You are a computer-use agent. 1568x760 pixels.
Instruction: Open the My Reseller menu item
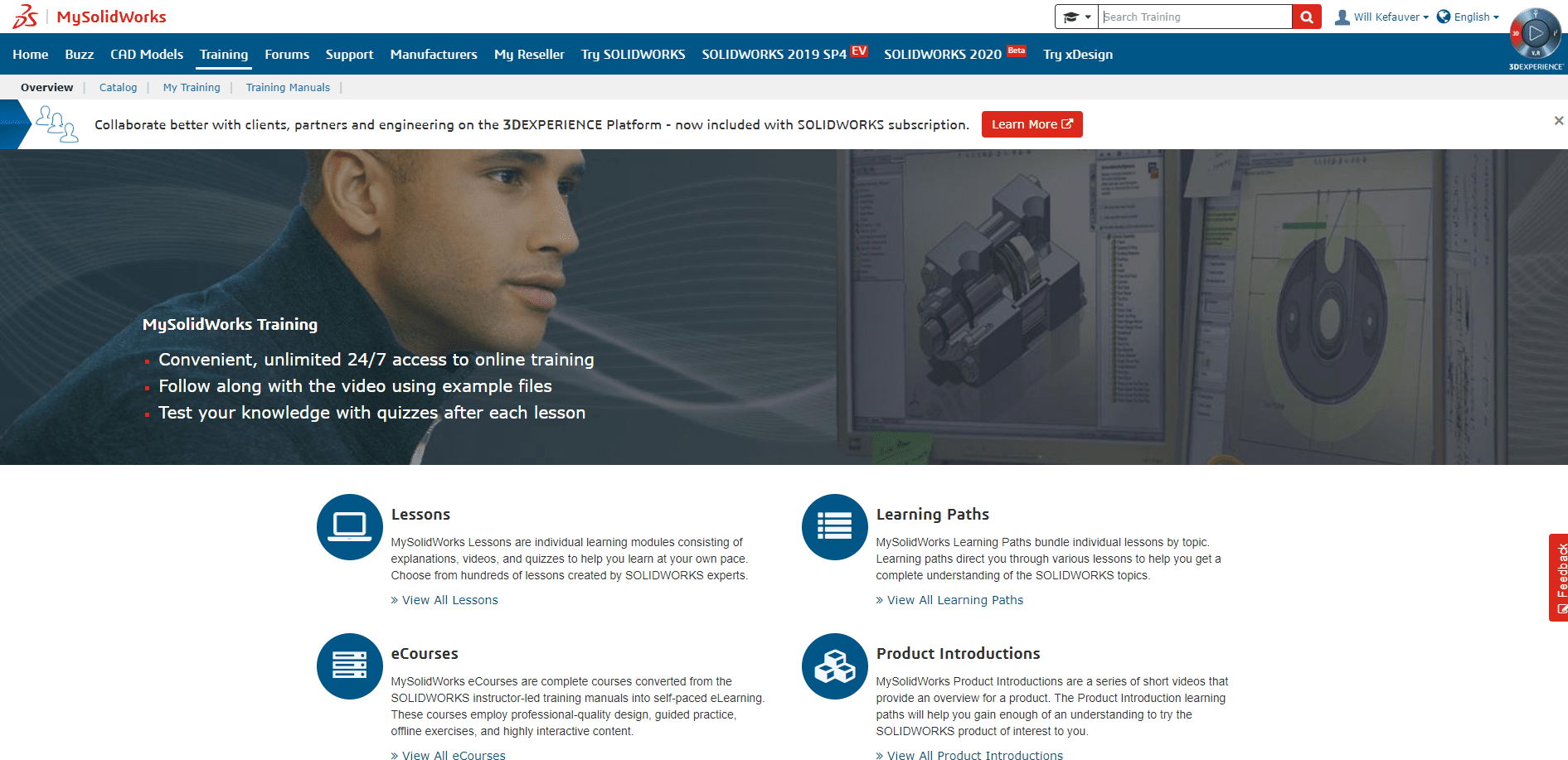pyautogui.click(x=529, y=55)
